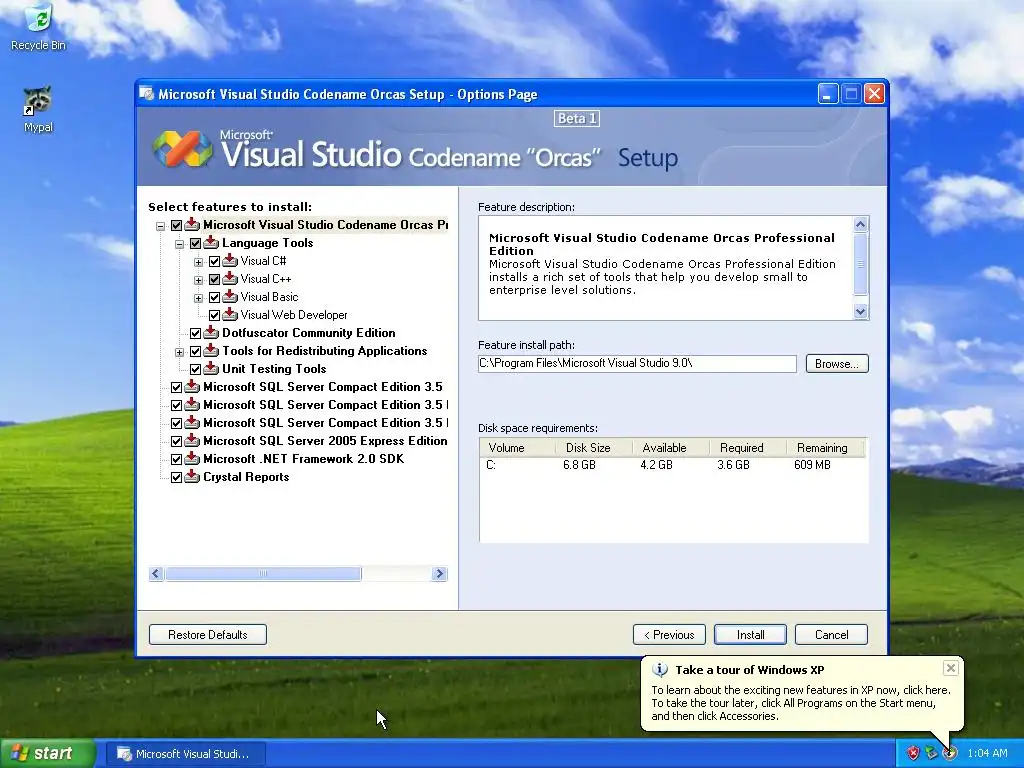
Task: Click the 3.6 GB required value
Action: coord(733,465)
